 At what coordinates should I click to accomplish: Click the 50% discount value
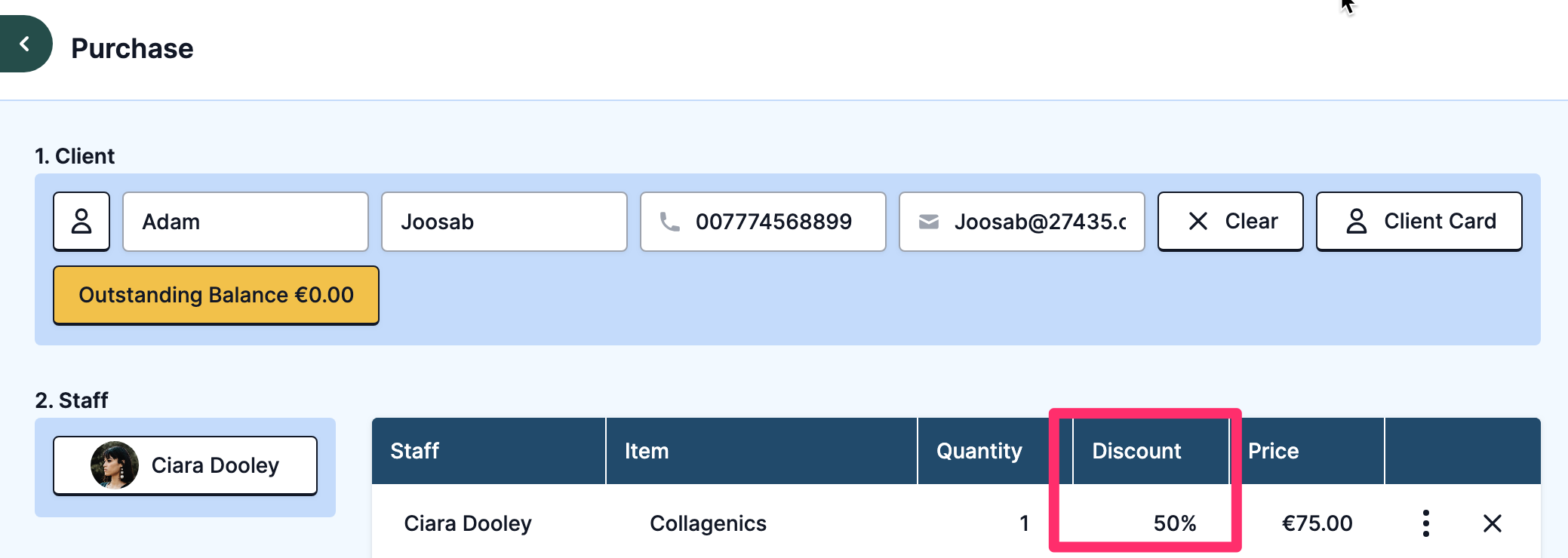[x=1174, y=523]
